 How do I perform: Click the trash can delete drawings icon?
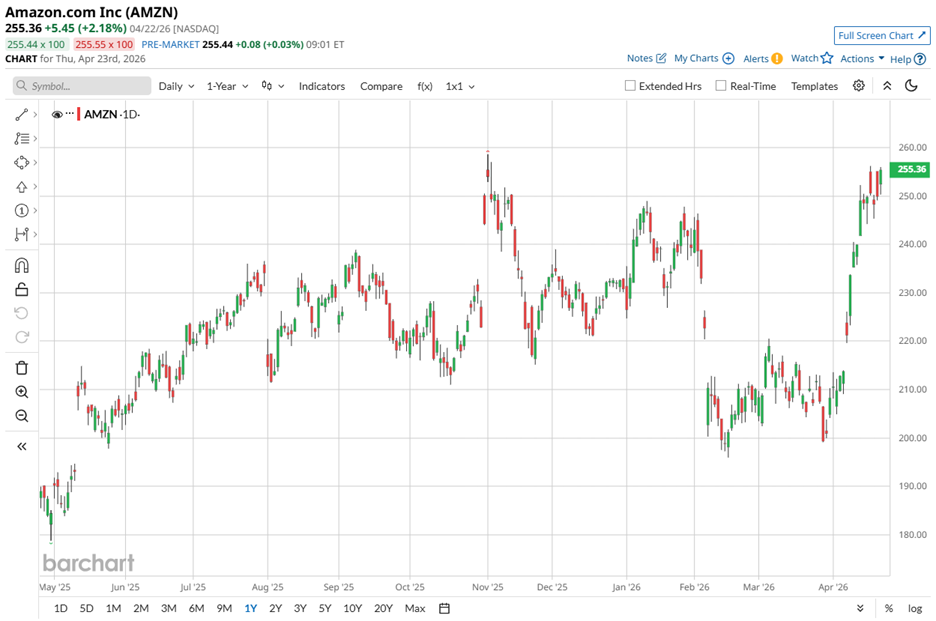[x=21, y=368]
